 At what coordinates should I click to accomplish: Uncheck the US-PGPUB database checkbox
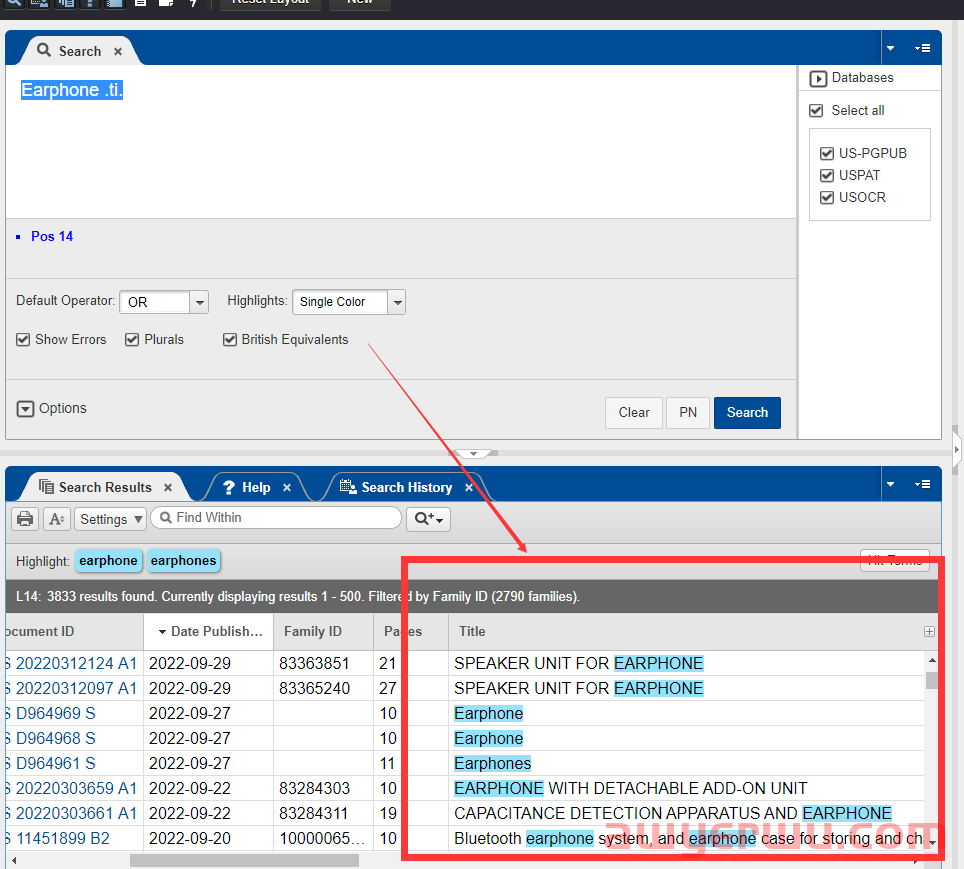[826, 154]
